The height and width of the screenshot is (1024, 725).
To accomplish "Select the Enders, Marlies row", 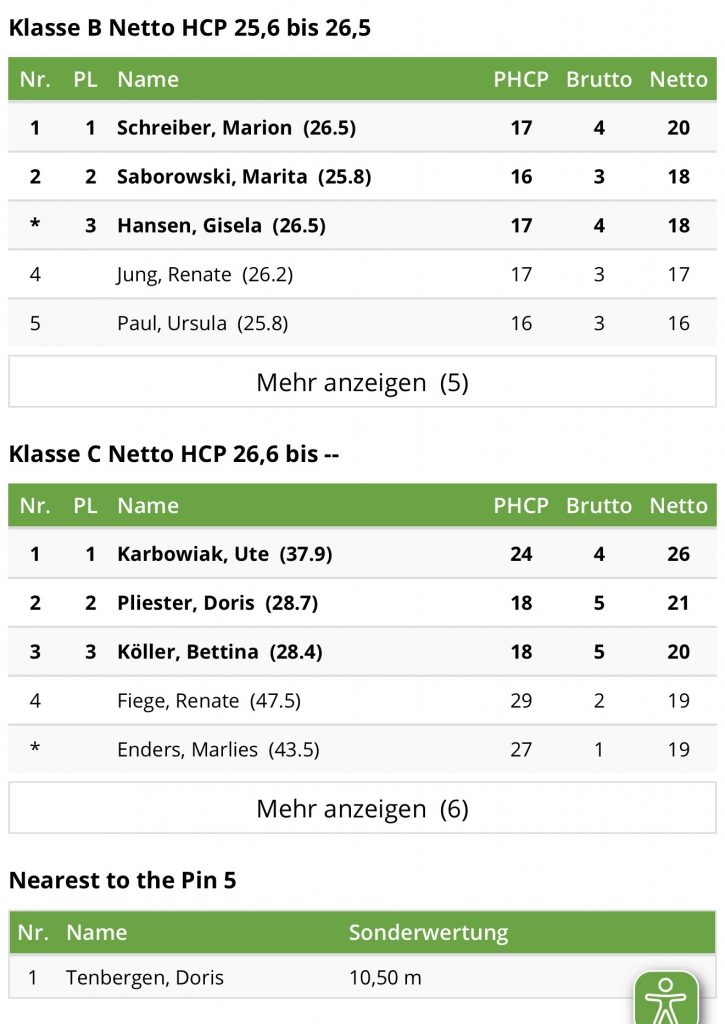I will 362,750.
